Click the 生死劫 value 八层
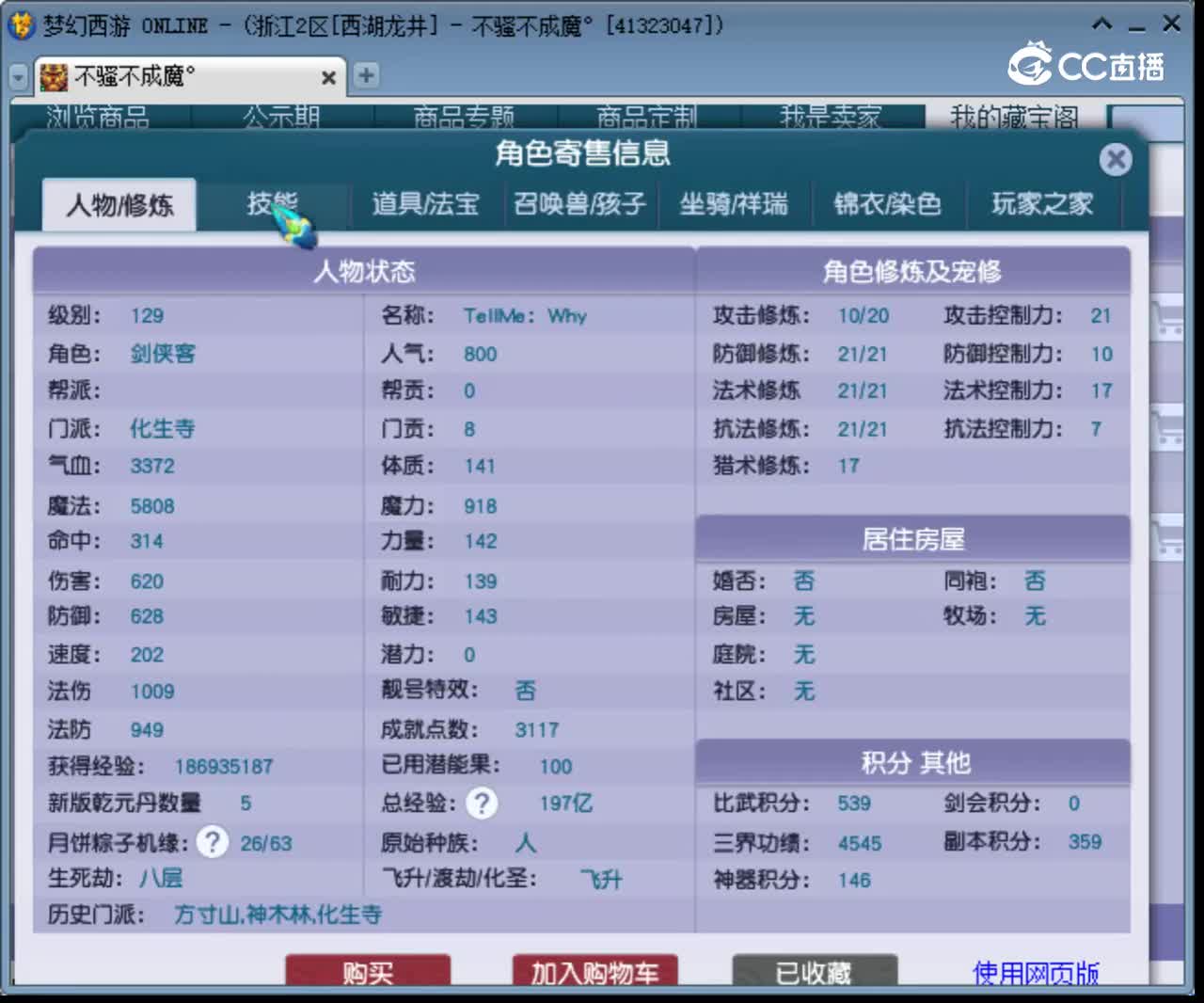 [x=161, y=879]
